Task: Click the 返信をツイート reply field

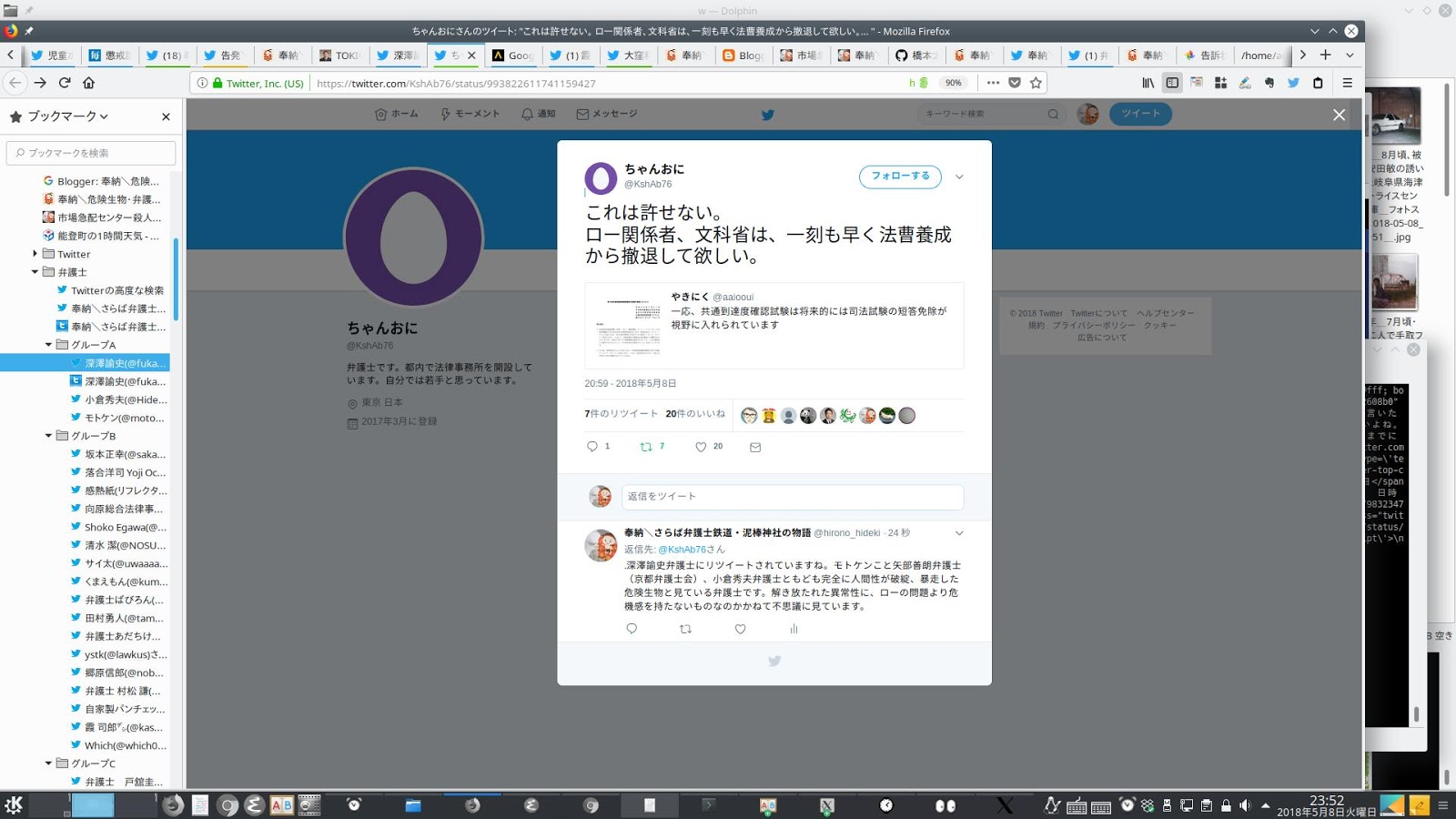Action: point(793,497)
